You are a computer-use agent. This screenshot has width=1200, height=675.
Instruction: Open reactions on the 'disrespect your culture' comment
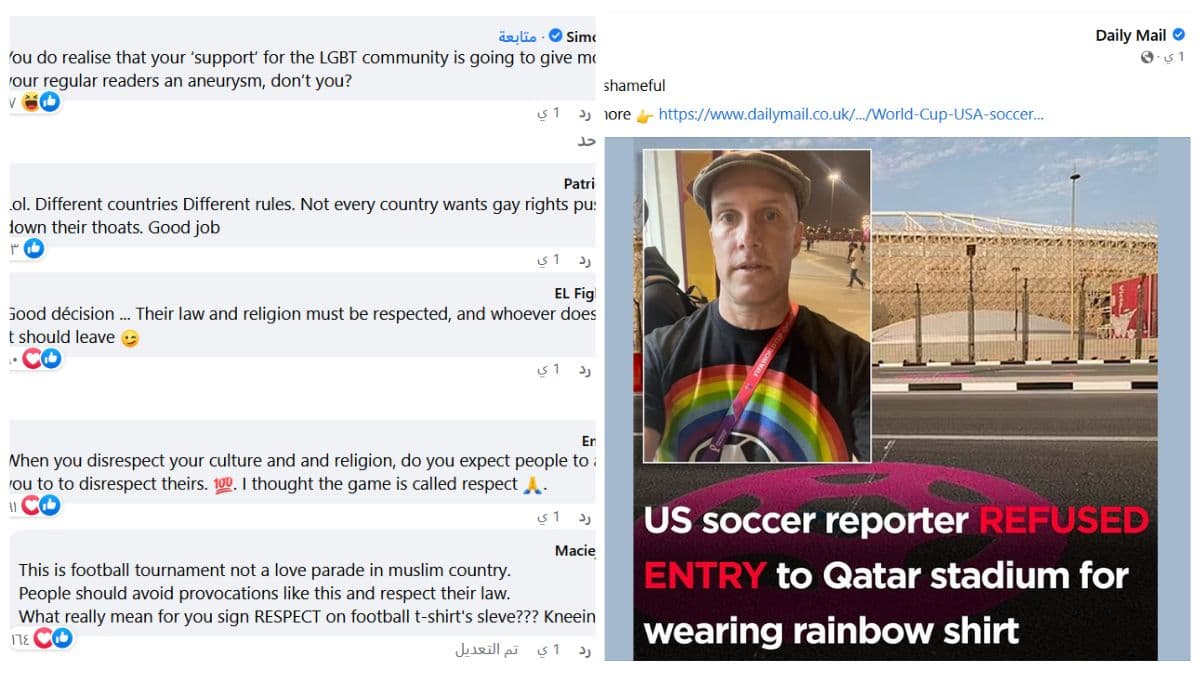click(41, 506)
